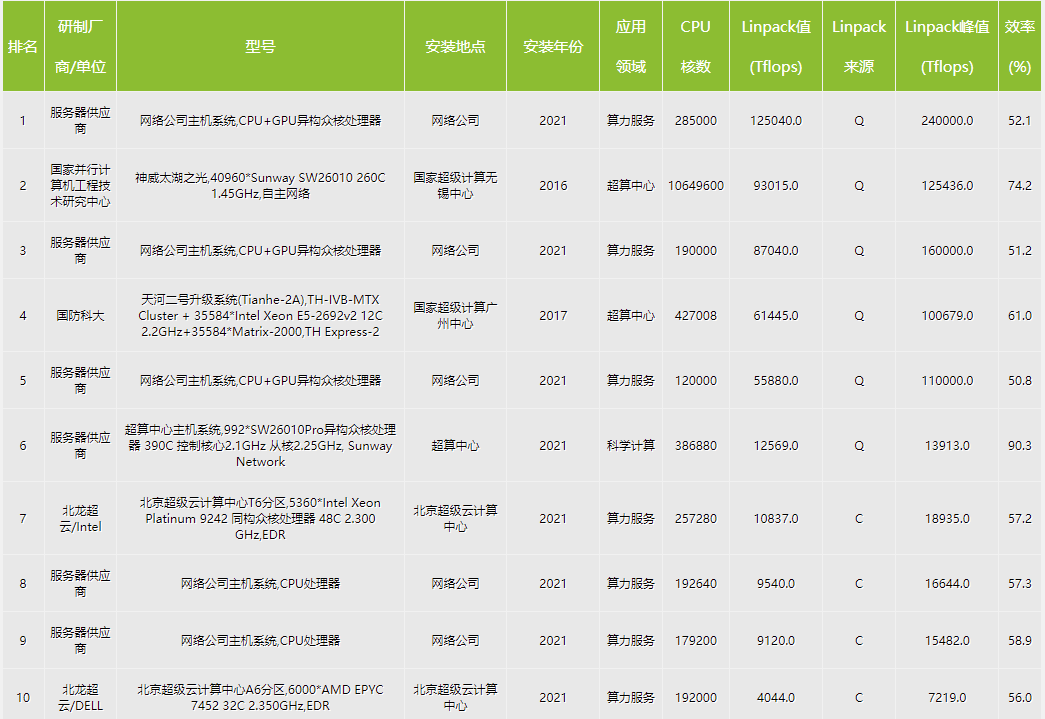Select the 效率(%) column header
The height and width of the screenshot is (719, 1045).
click(x=1019, y=47)
